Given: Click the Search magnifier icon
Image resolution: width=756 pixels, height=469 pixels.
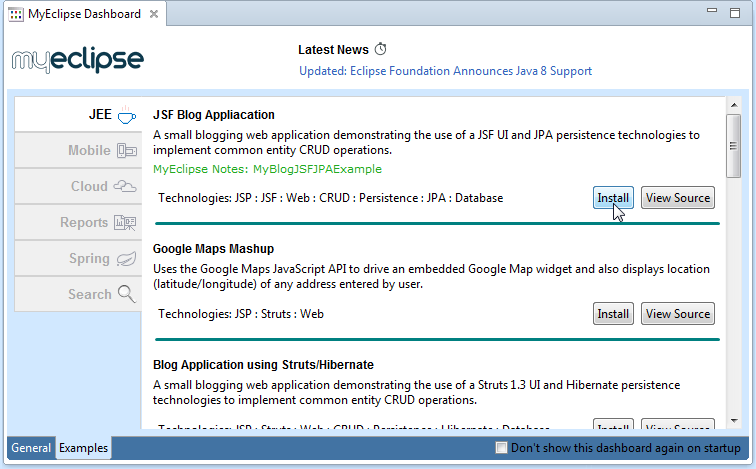Looking at the screenshot, I should click(126, 294).
